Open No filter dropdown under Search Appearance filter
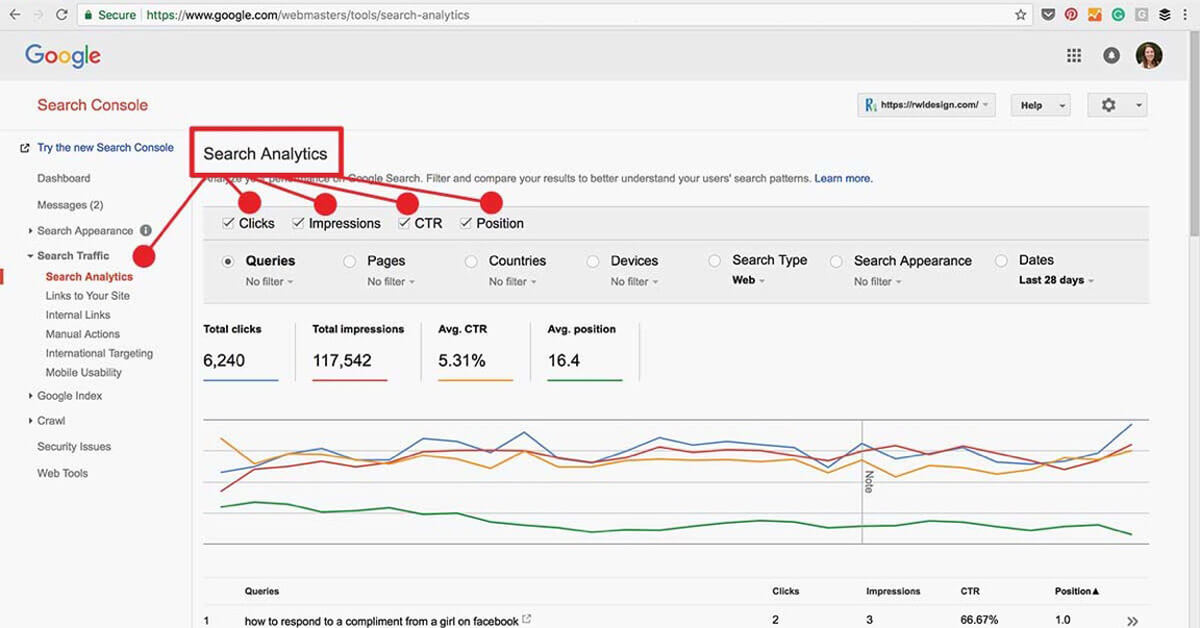 [878, 282]
